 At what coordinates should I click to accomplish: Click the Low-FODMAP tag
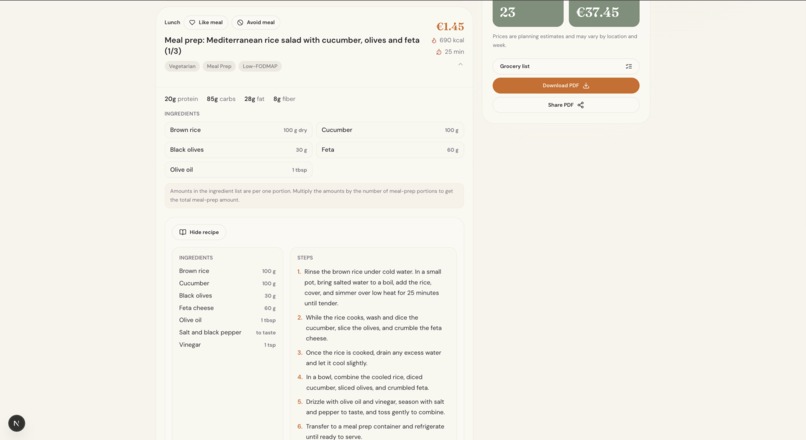click(260, 66)
